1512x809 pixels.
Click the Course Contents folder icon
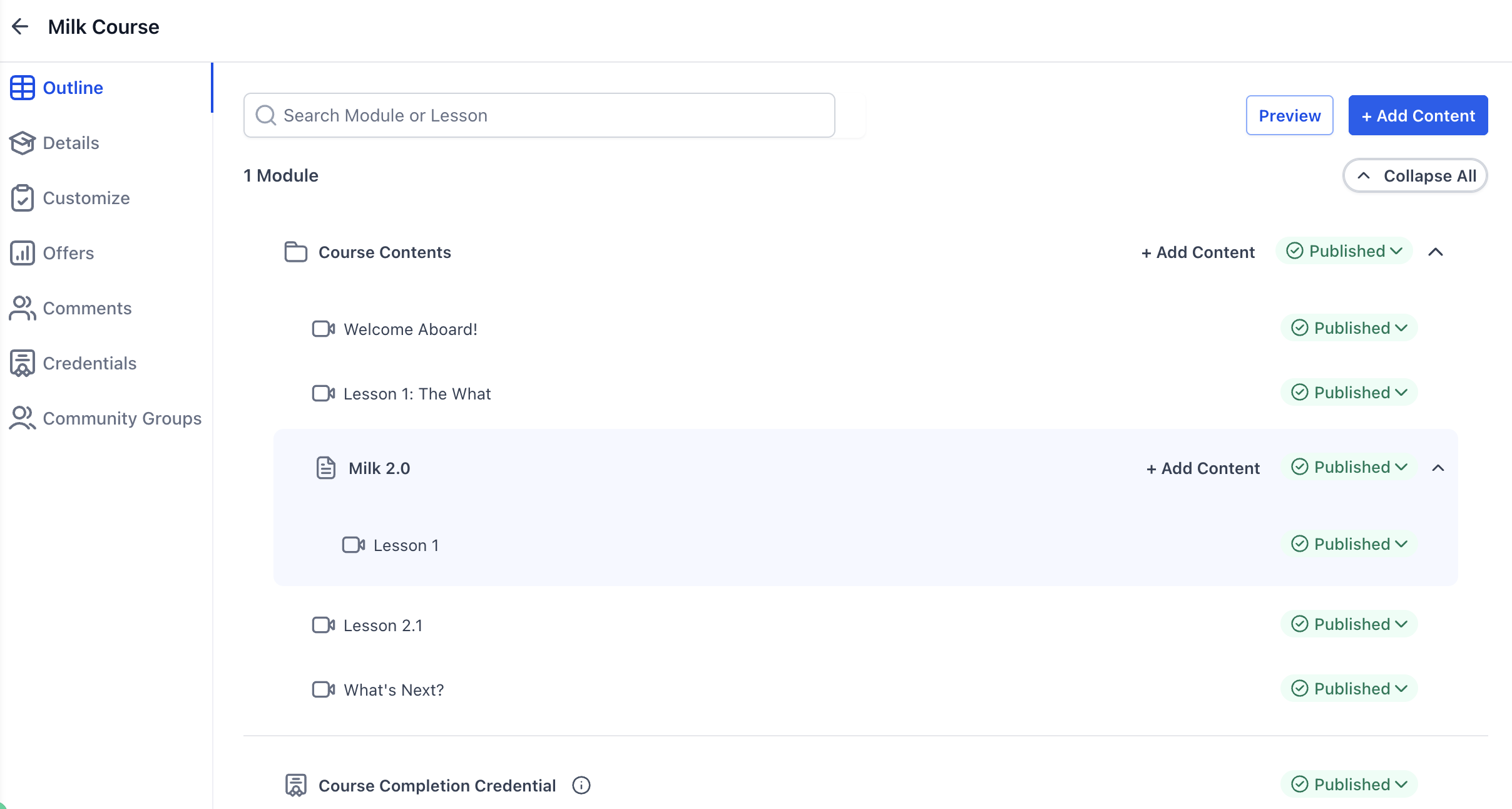[x=295, y=252]
